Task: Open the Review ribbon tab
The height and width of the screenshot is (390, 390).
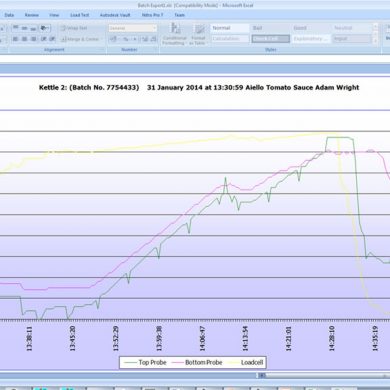Action: (32, 15)
